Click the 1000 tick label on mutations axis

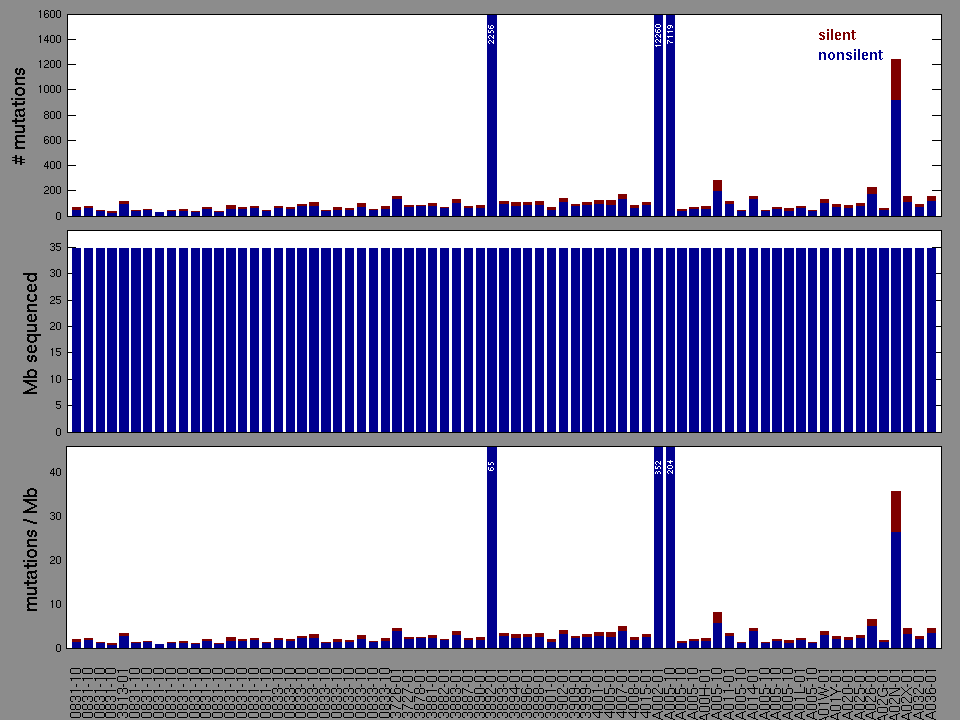click(x=47, y=90)
